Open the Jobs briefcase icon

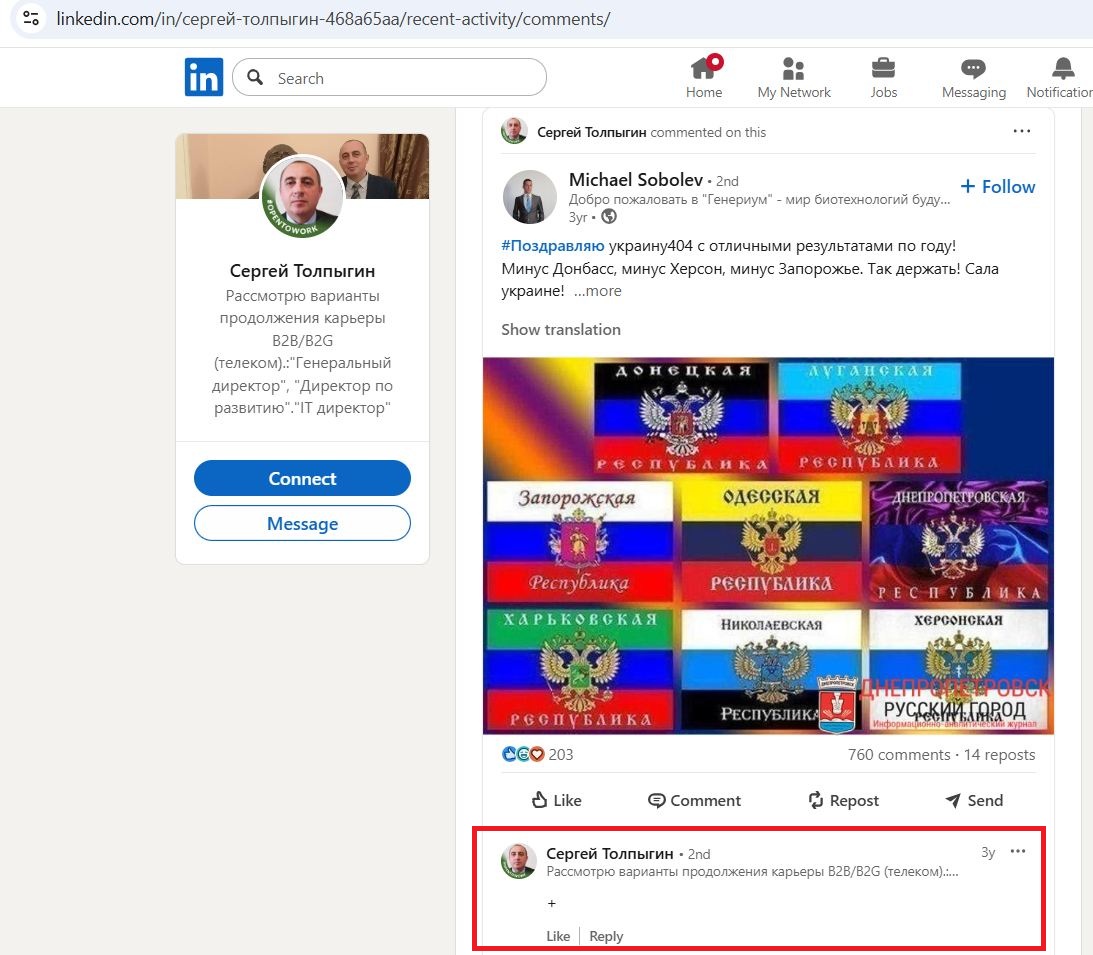883,70
